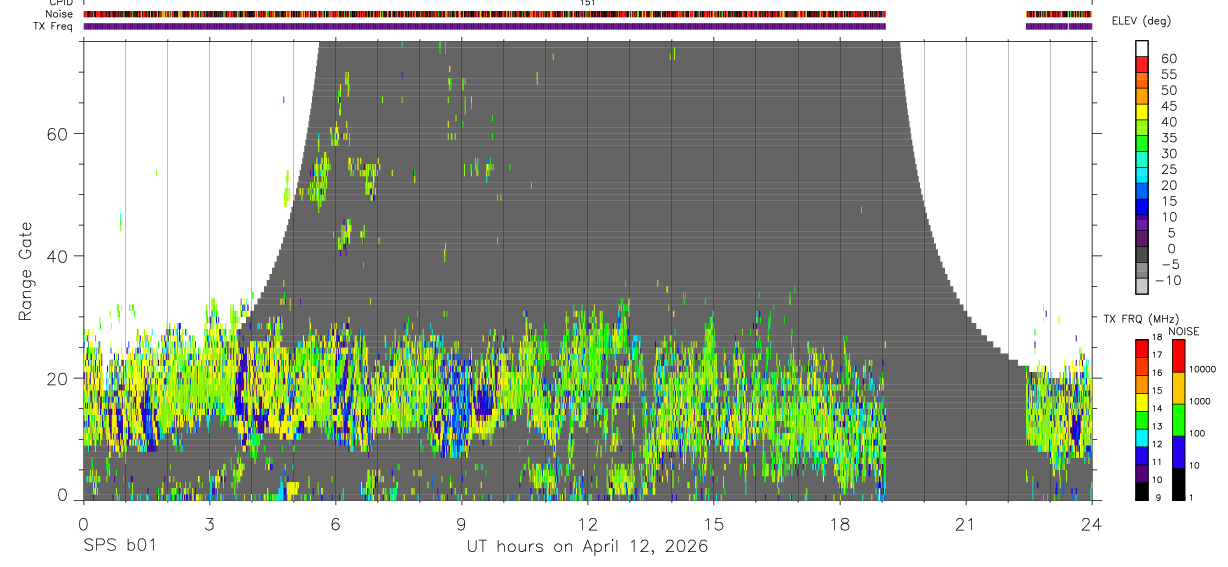This screenshot has width=1228, height=567.
Task: Select the 'Range Gate' y-axis label
Action: [x=26, y=272]
